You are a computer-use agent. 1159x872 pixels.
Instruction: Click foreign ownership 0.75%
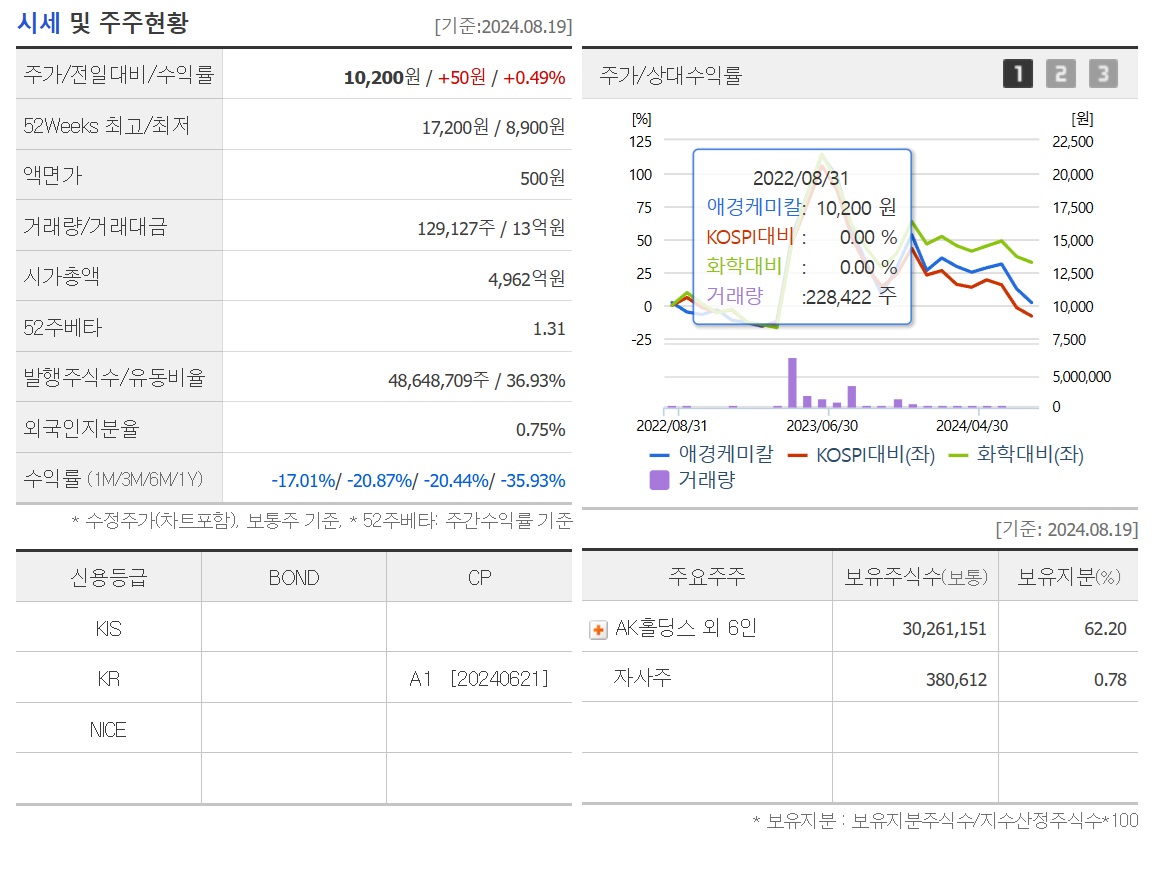click(540, 429)
